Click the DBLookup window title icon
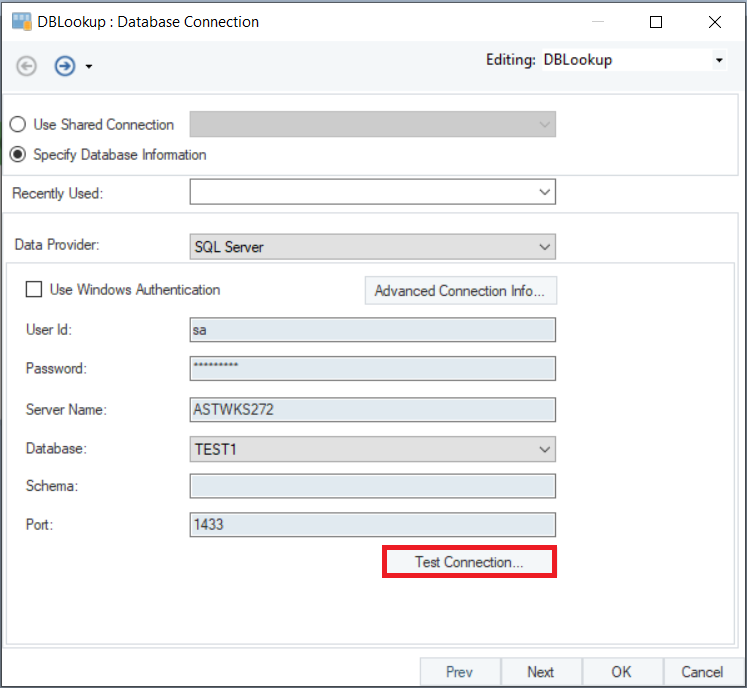This screenshot has width=747, height=688. click(x=21, y=21)
